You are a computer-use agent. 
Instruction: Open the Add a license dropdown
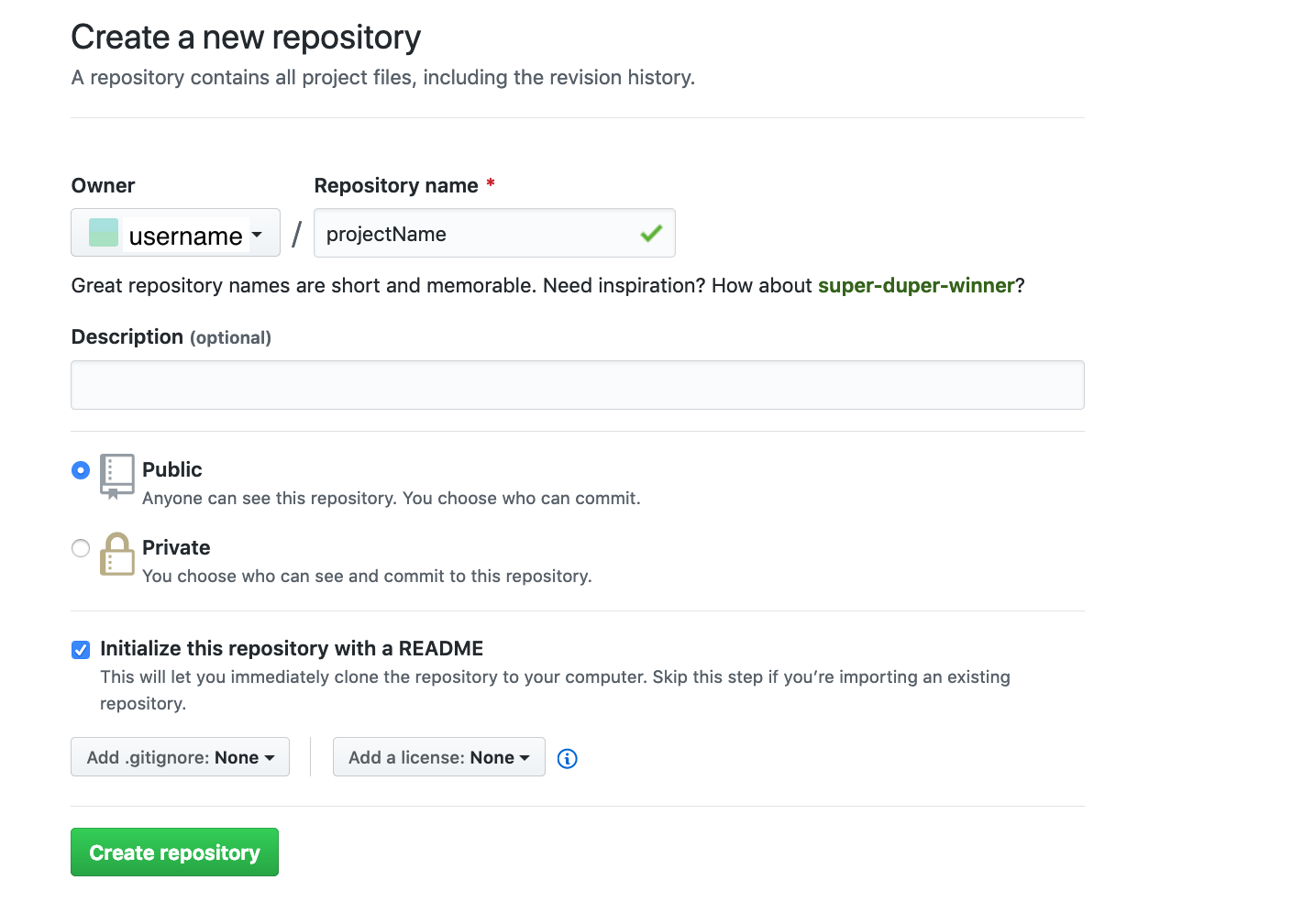[x=439, y=757]
